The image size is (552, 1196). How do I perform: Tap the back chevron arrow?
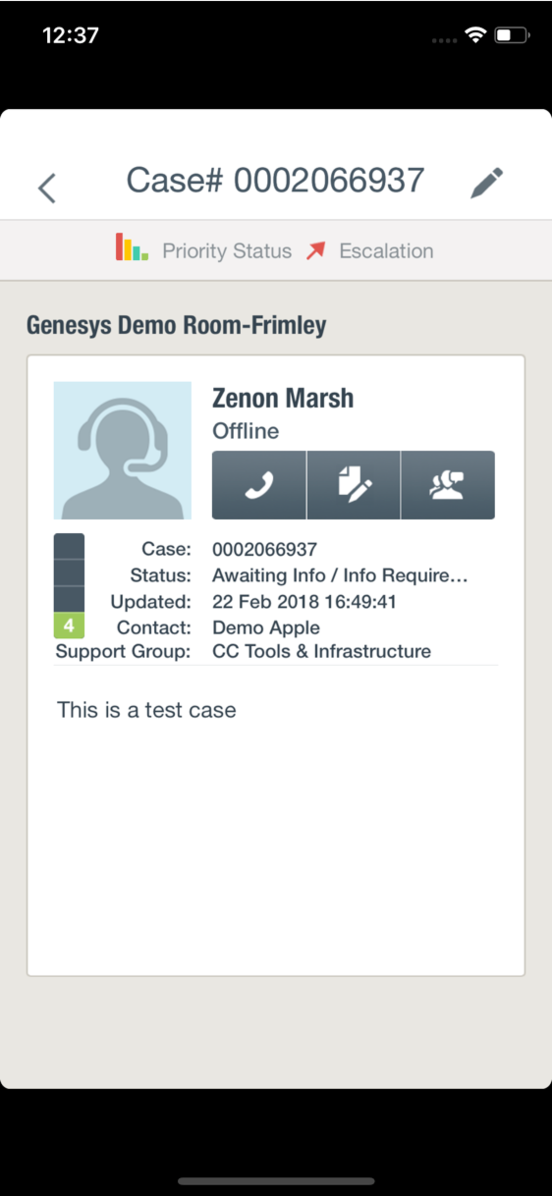(x=47, y=188)
